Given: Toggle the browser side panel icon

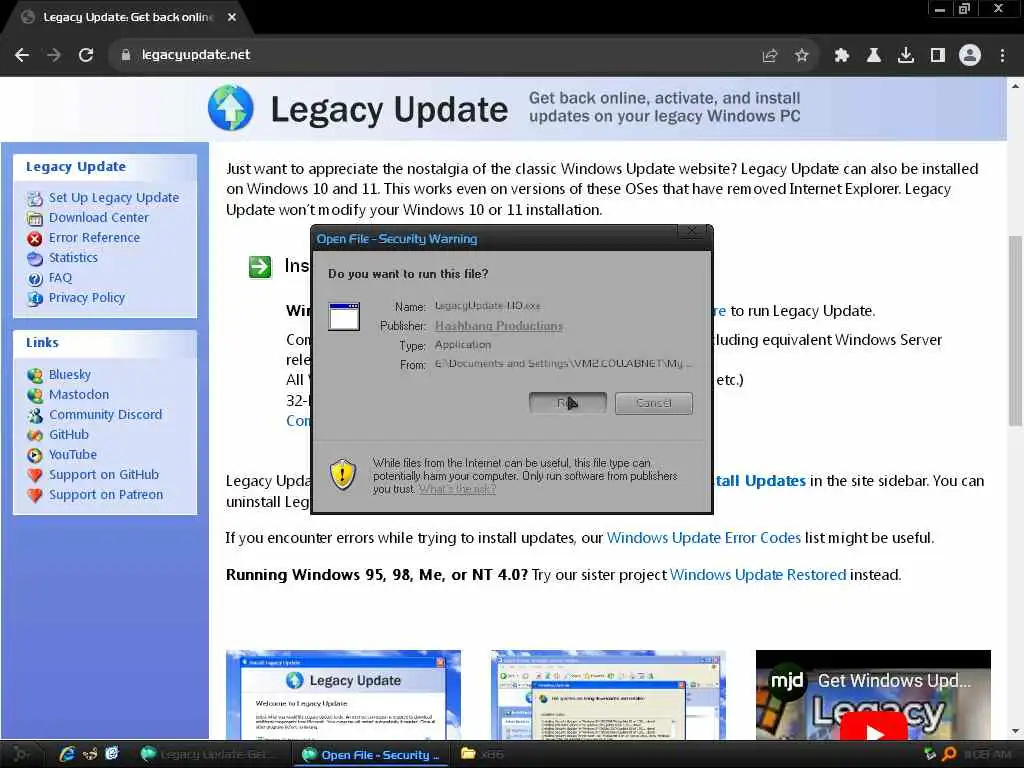Looking at the screenshot, I should [x=938, y=56].
